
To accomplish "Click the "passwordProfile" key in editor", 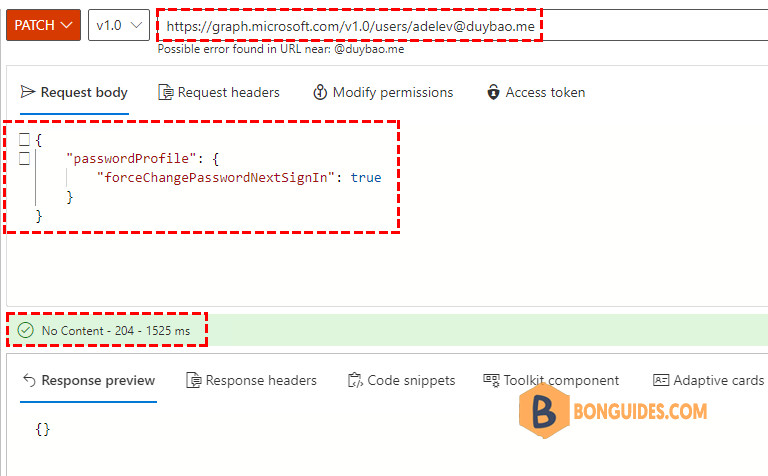I will pos(131,159).
